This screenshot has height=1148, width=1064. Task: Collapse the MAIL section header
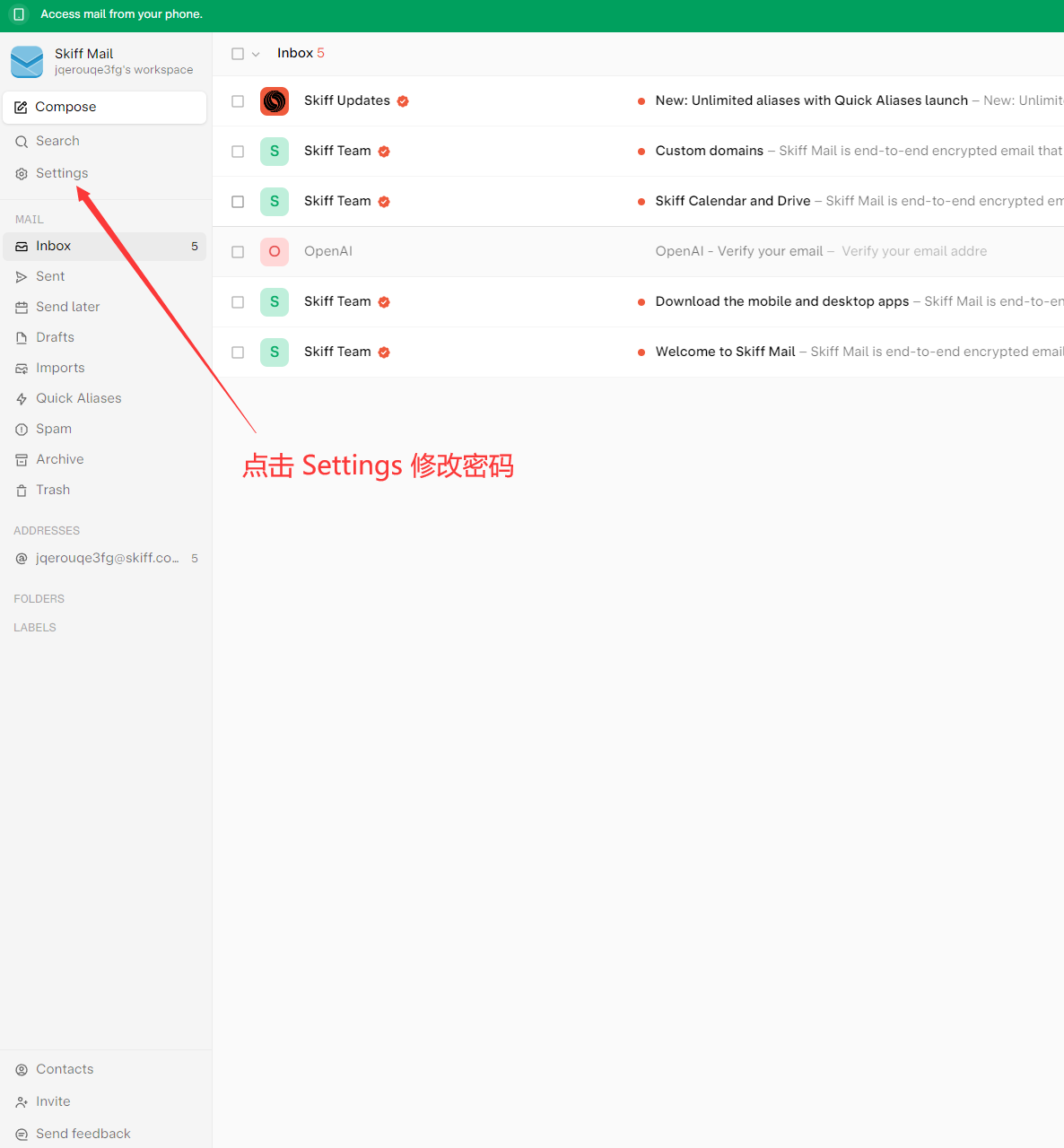(x=30, y=220)
